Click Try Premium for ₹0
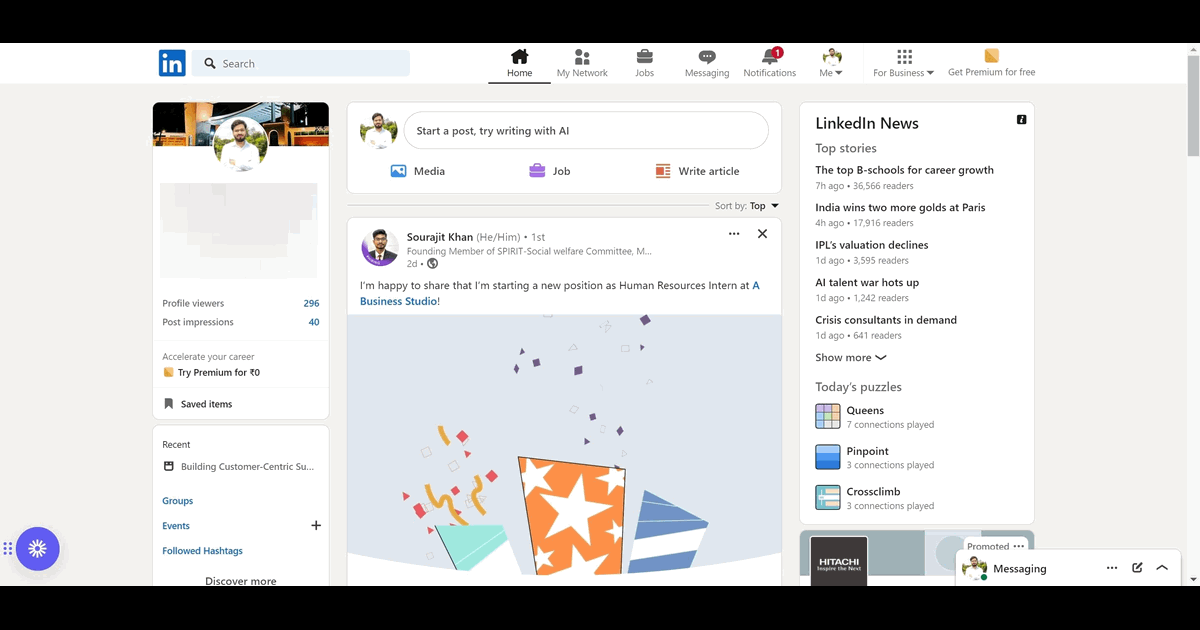 click(211, 372)
